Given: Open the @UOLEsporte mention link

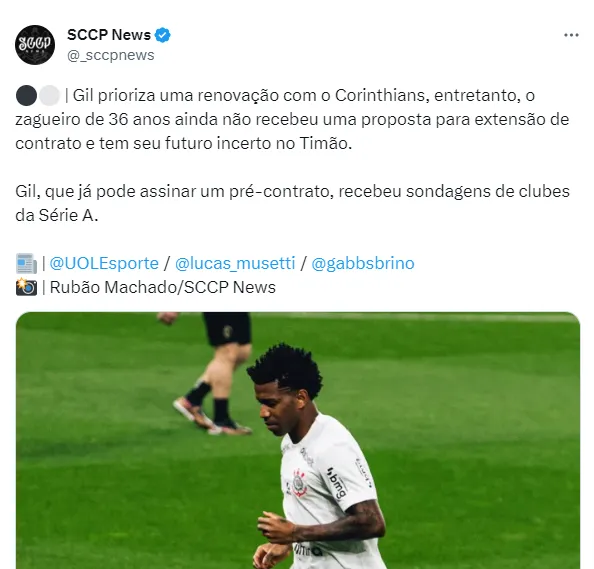Looking at the screenshot, I should pos(104,263).
